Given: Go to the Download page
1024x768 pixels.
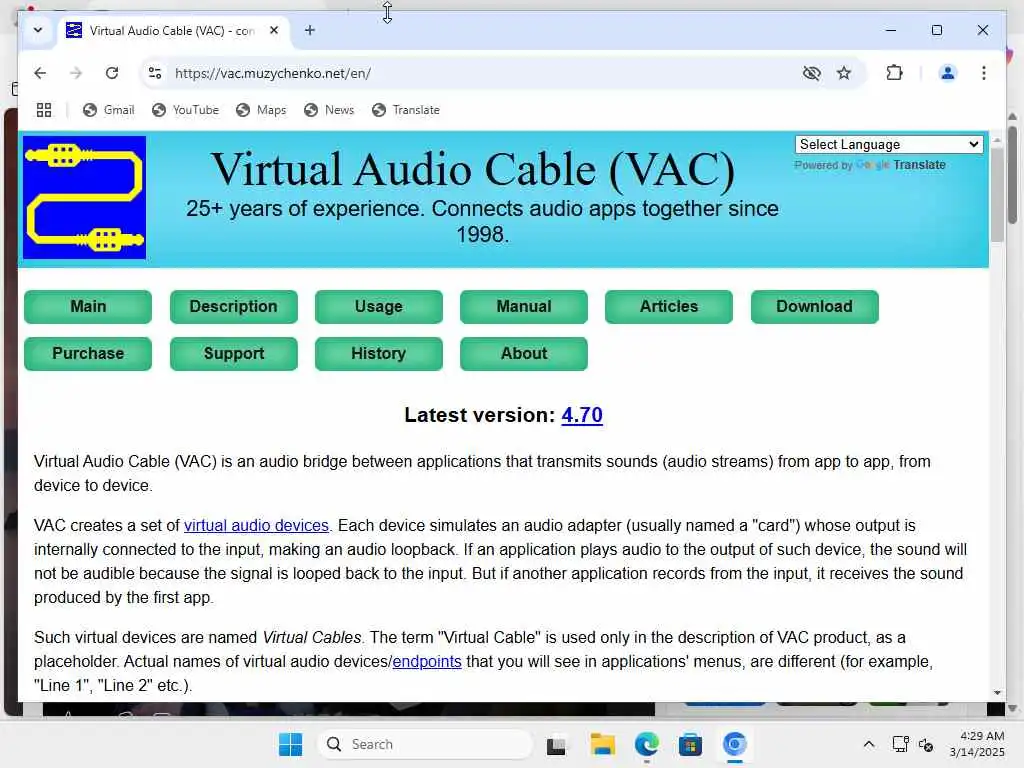Looking at the screenshot, I should click(x=814, y=306).
